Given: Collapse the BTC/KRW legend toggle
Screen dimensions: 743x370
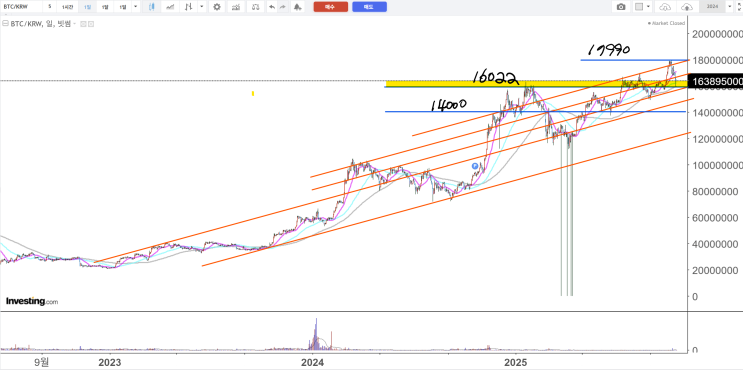Looking at the screenshot, I should coord(6,24).
